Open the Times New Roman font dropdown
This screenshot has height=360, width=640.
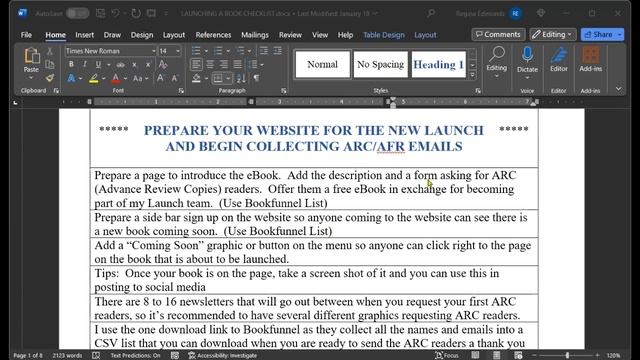[x=154, y=51]
